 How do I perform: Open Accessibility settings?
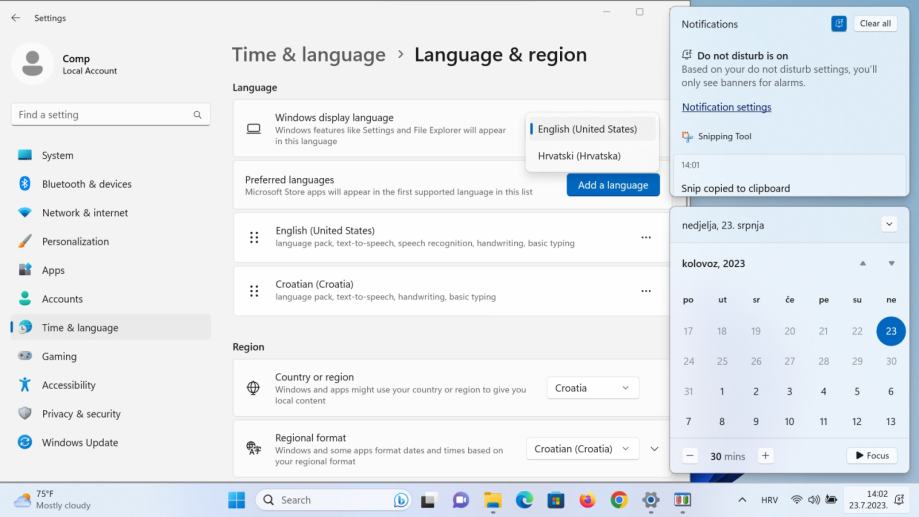(x=111, y=385)
